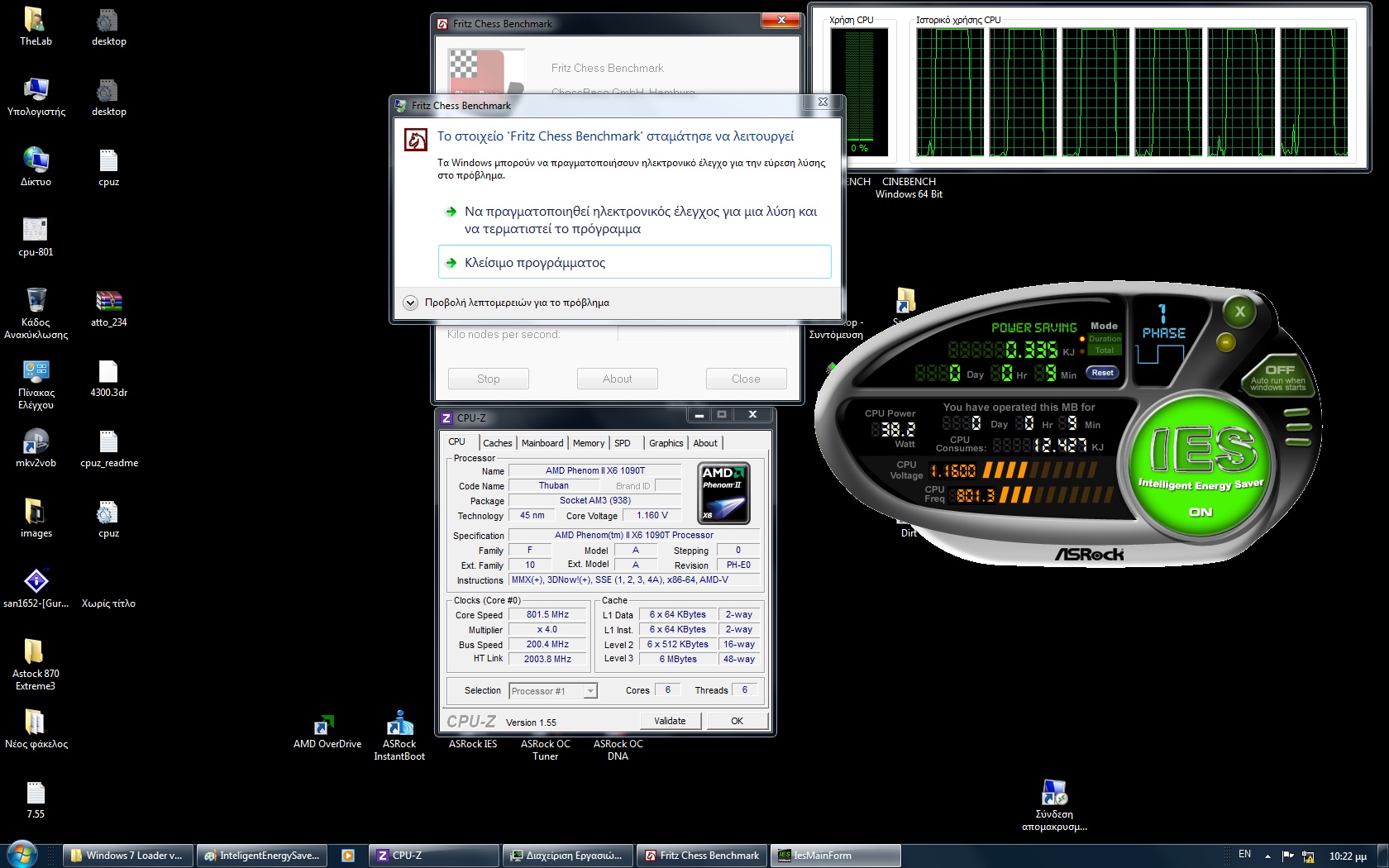Open the cpu-801 desktop file
The image size is (1389, 868).
click(x=36, y=237)
